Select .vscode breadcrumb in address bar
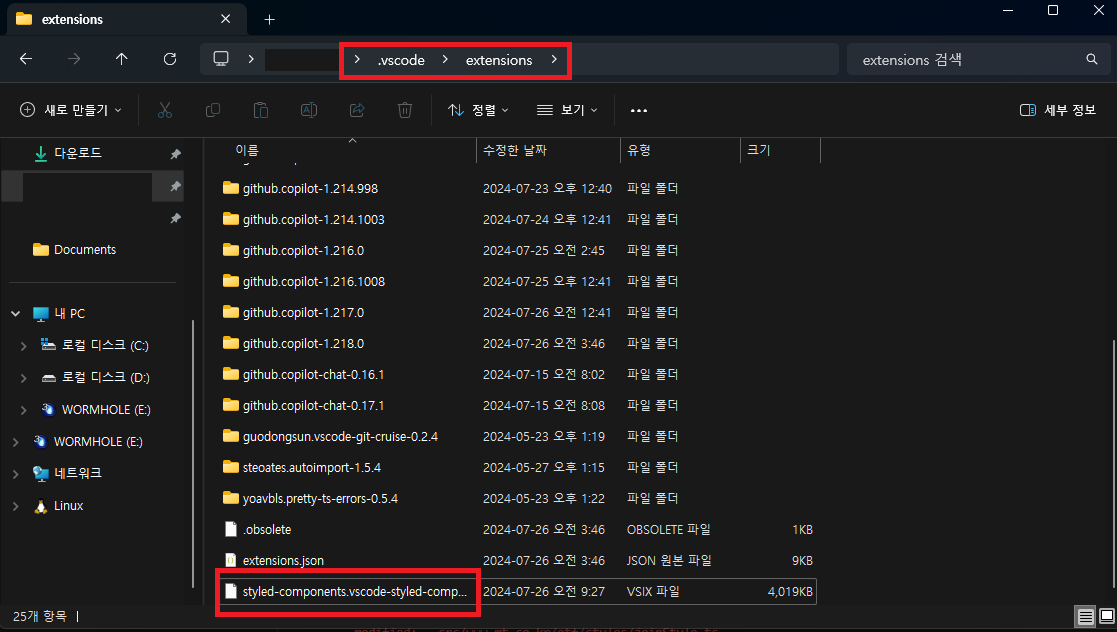1117x632 pixels. 401,60
